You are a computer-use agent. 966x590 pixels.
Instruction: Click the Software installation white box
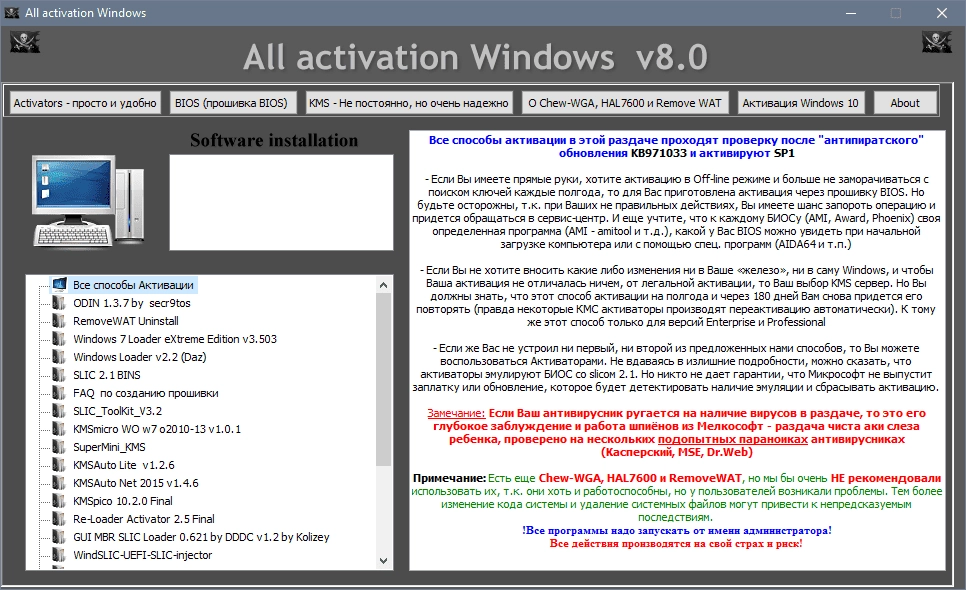point(281,202)
